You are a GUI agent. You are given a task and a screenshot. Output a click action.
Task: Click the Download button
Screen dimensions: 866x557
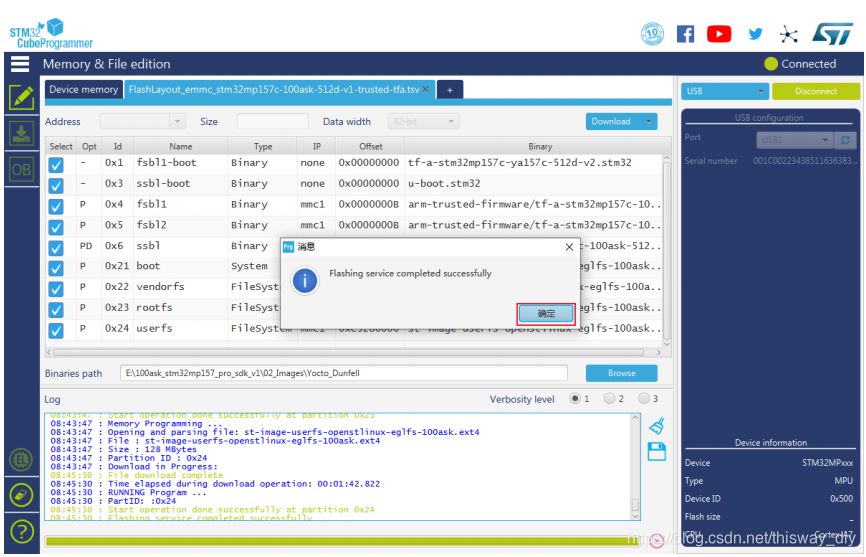coord(611,121)
